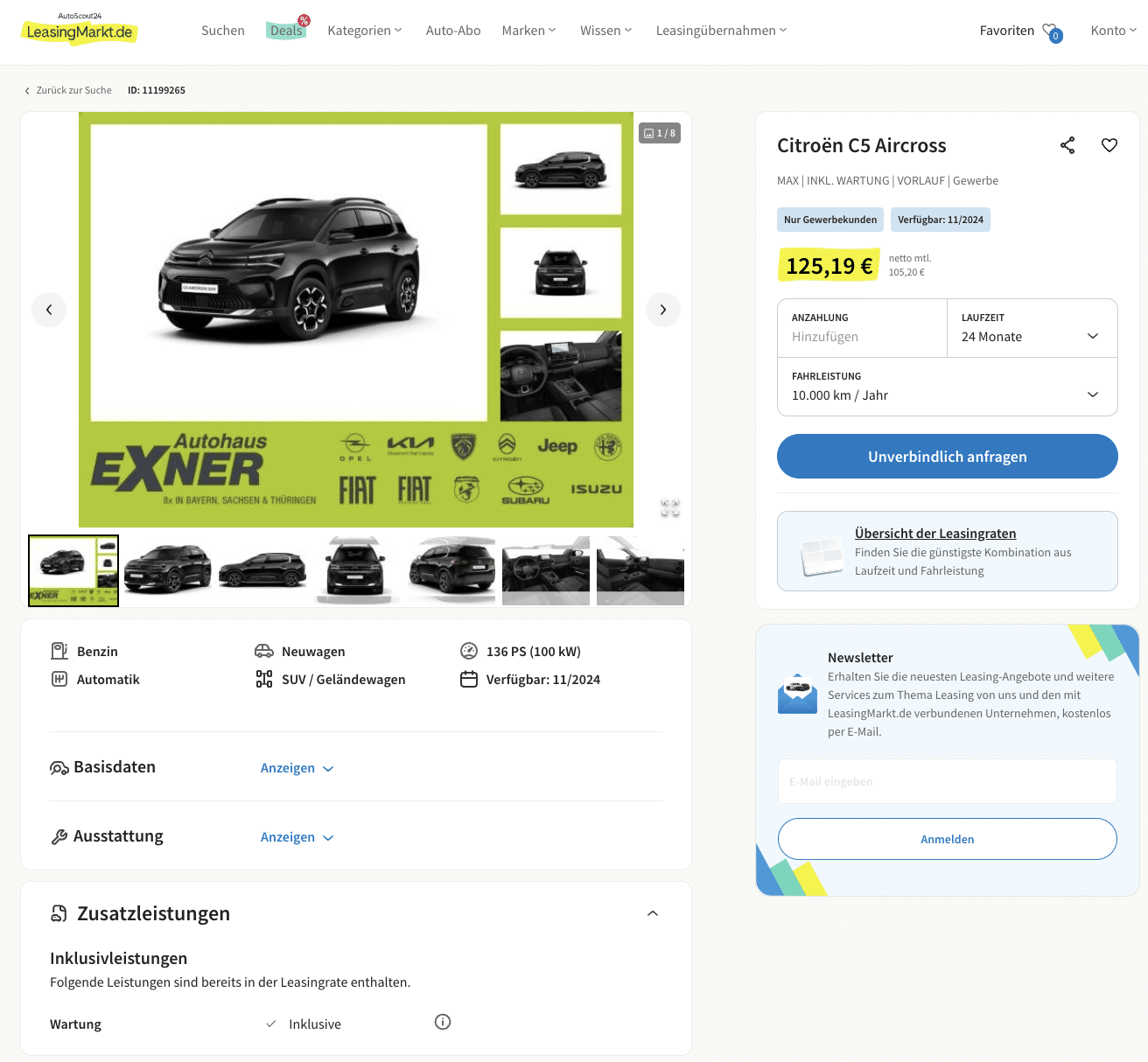Open the Kategorien dropdown menu
Screen dimensions: 1148x1062
365,31
